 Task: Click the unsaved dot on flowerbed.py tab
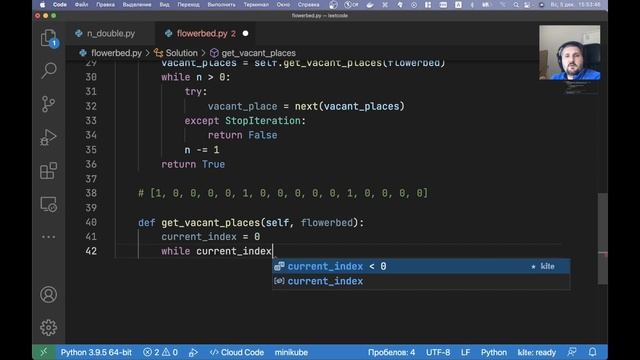click(x=245, y=33)
